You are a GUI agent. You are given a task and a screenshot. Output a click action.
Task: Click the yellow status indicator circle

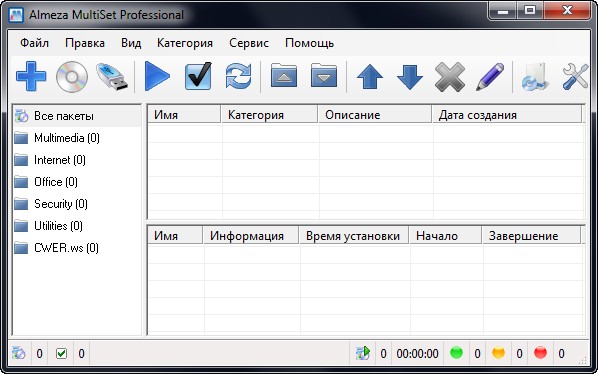click(x=498, y=353)
